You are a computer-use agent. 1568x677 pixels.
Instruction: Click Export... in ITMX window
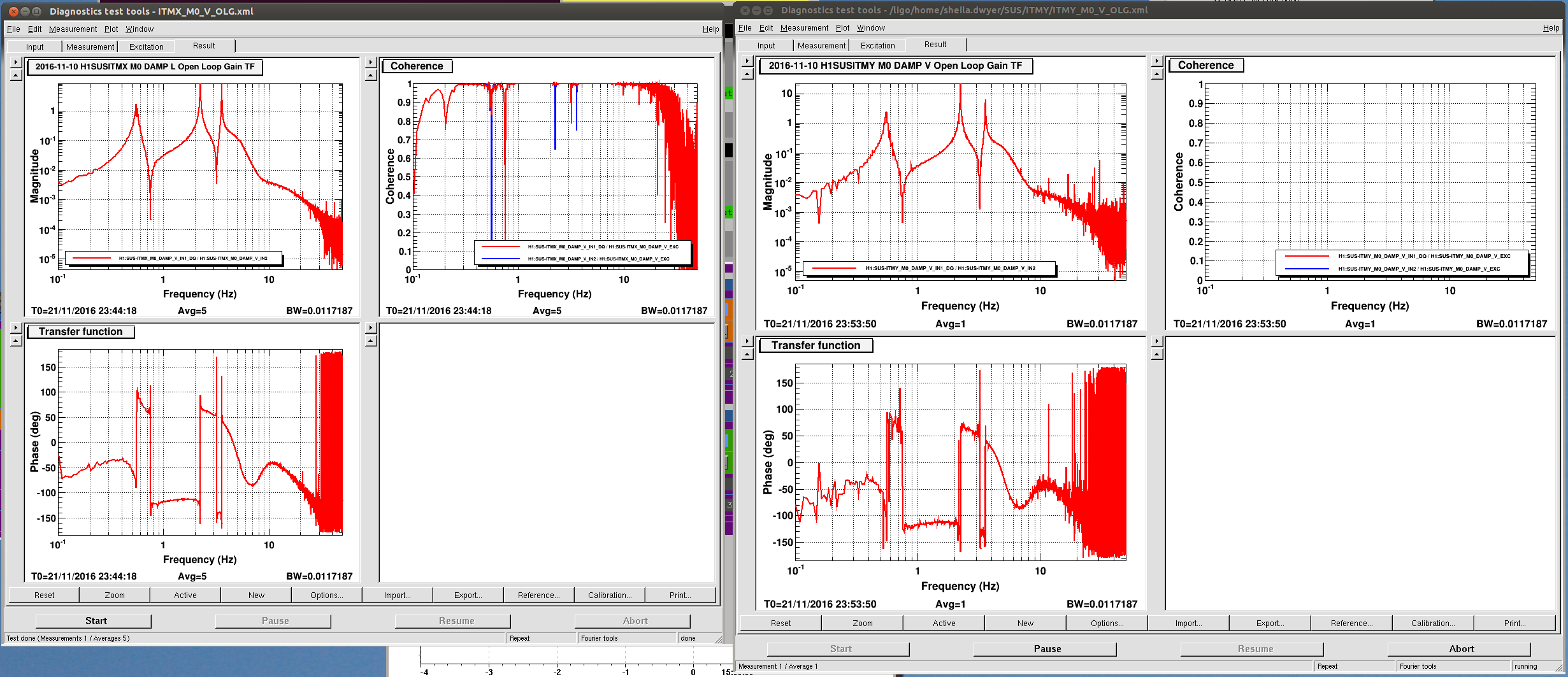468,595
